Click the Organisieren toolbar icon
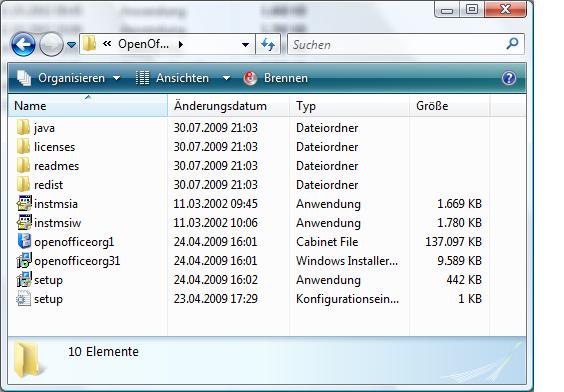564x392 pixels. 24,78
